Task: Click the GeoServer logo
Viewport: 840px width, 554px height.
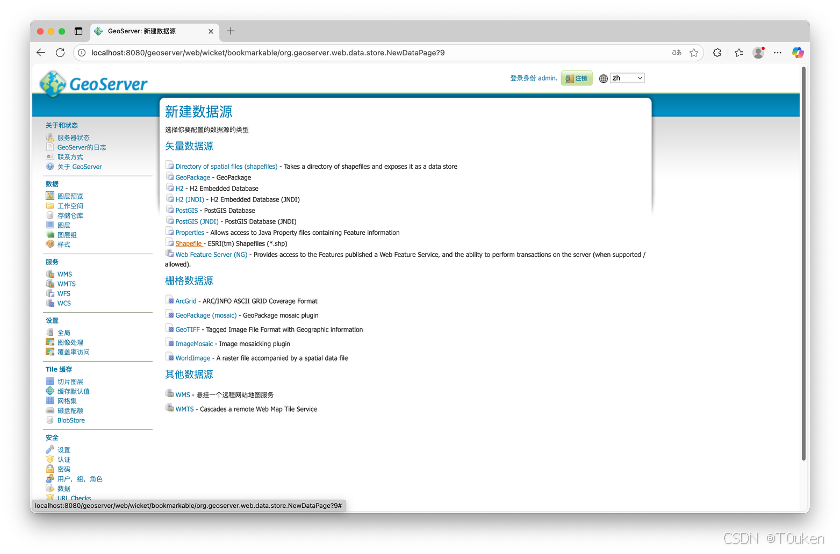Action: coord(94,84)
